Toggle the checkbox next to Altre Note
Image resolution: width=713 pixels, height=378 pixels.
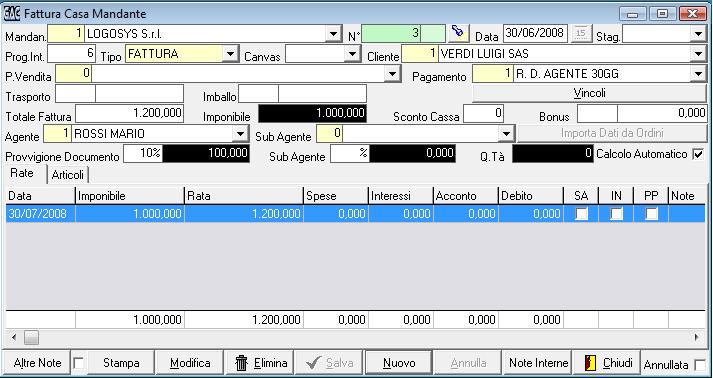78,363
